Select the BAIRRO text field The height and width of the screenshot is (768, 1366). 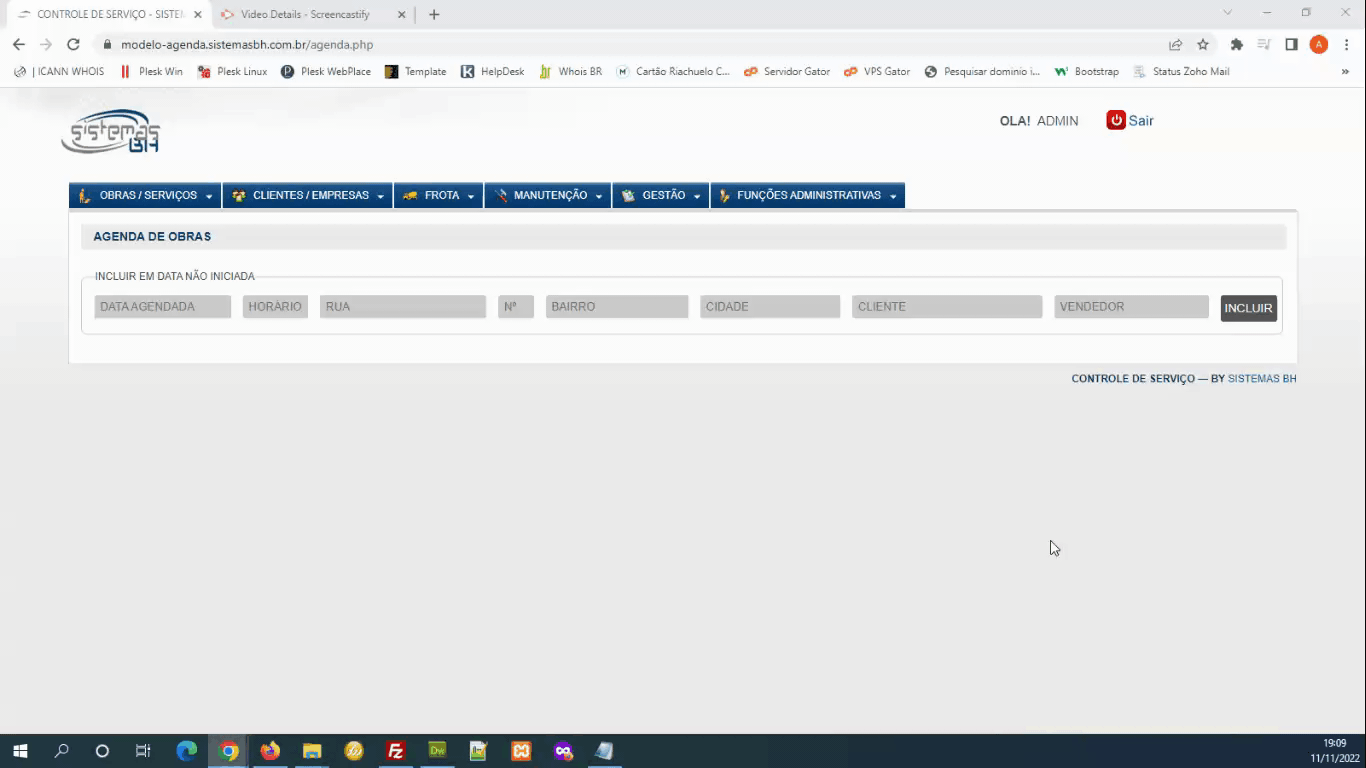(616, 307)
